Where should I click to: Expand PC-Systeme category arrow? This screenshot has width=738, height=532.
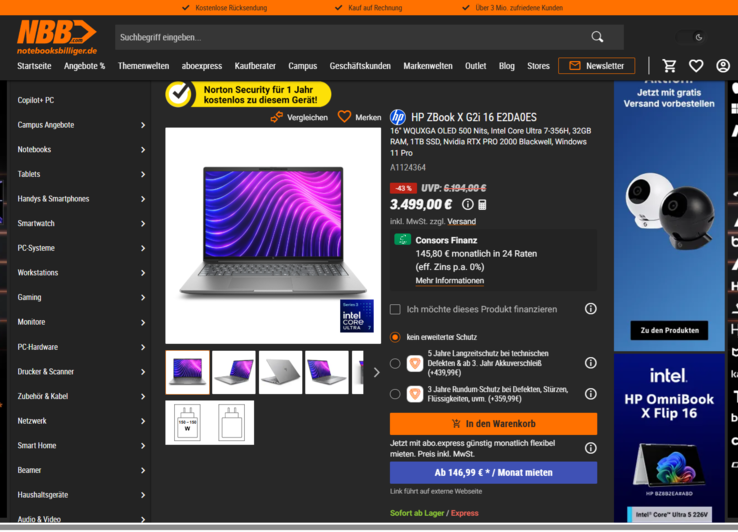pos(143,248)
